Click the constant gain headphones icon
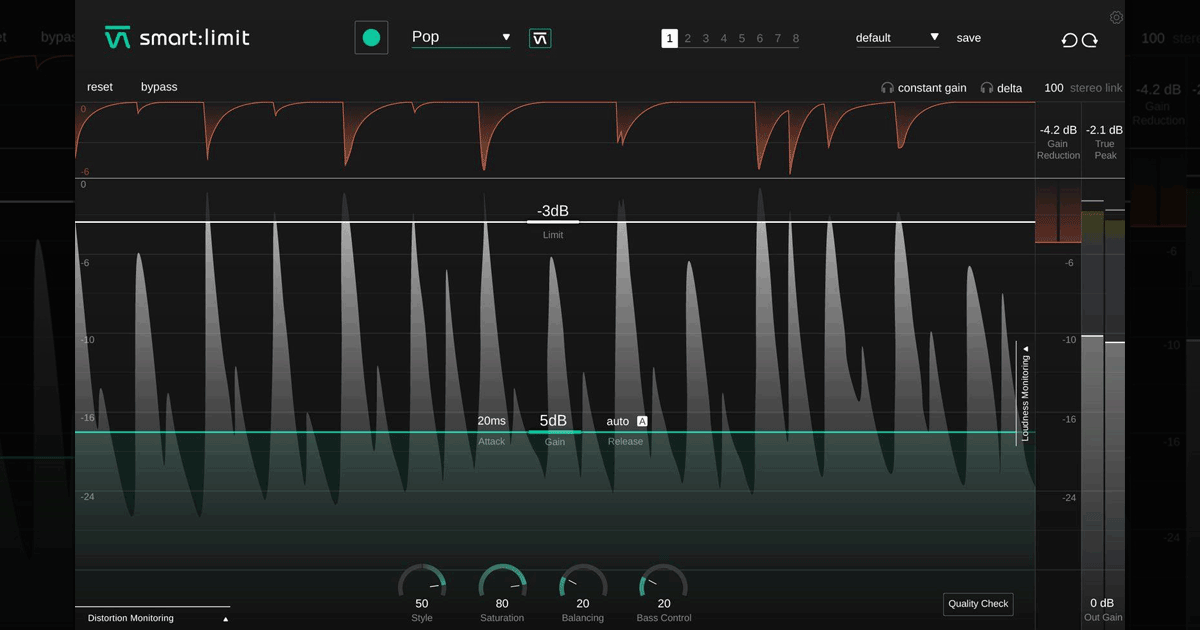This screenshot has height=630, width=1200. click(887, 88)
